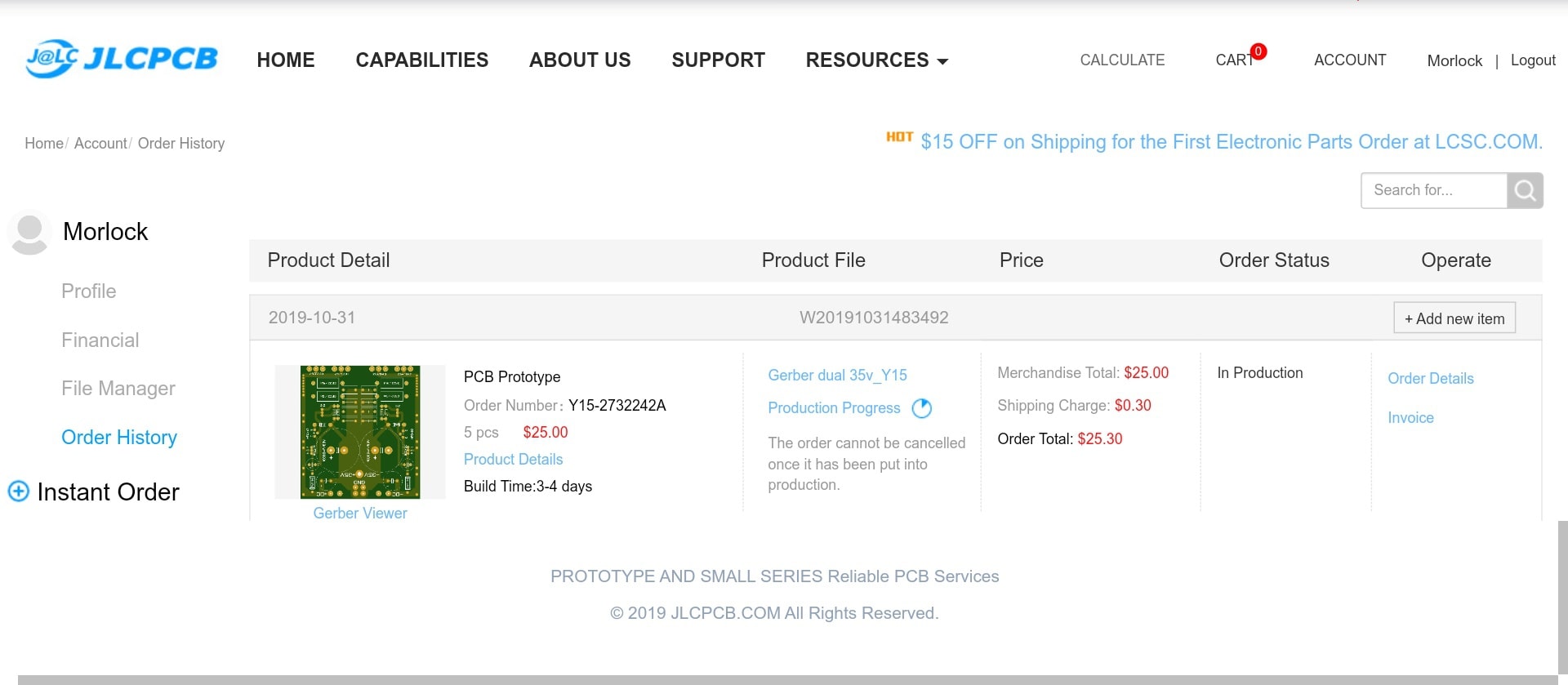Click the Morlock avatar icon

[29, 233]
